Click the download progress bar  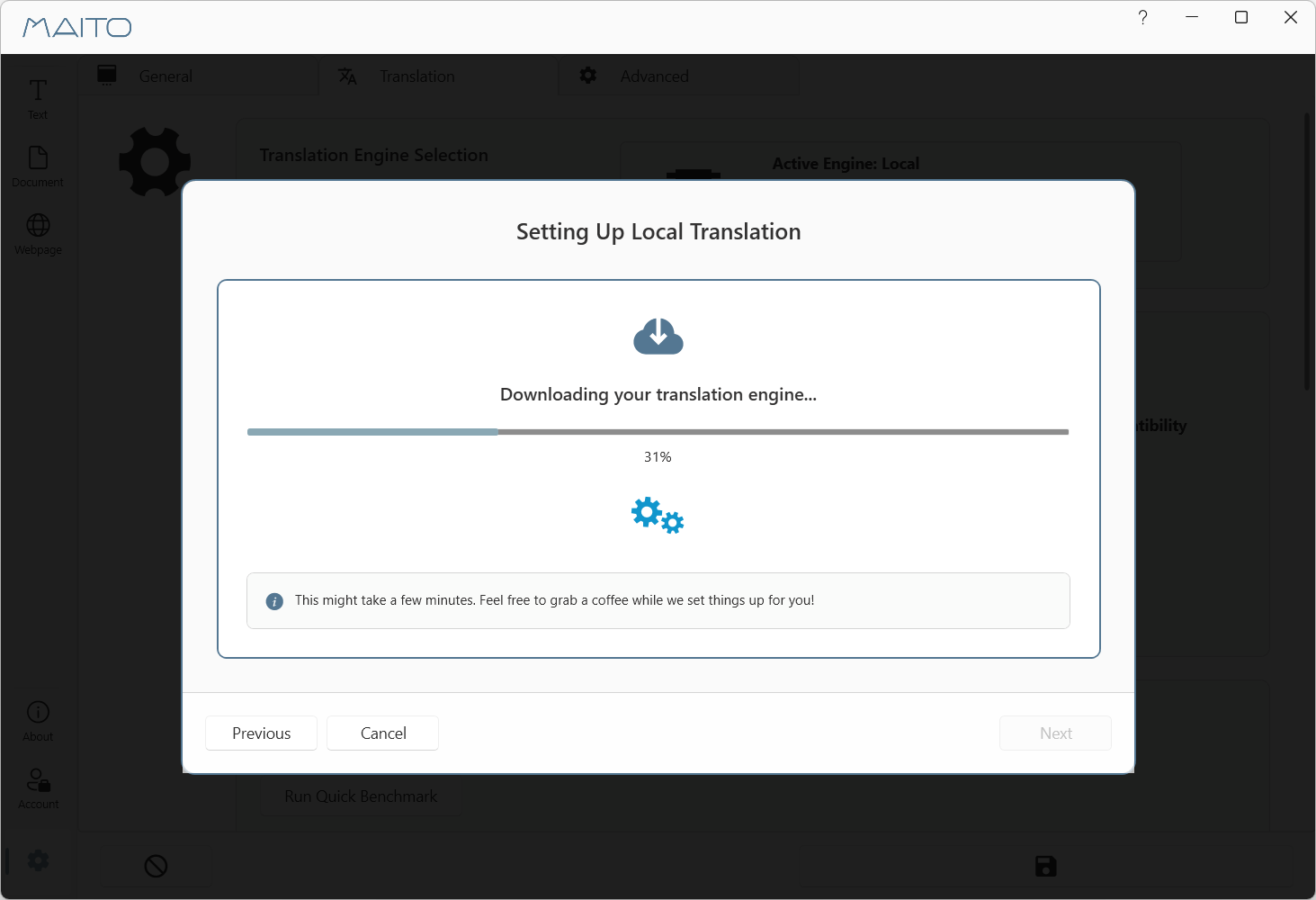[658, 431]
